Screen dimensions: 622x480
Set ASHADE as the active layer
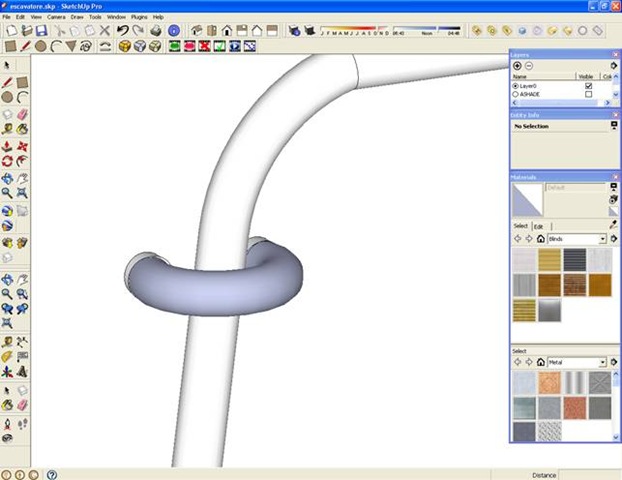(516, 95)
